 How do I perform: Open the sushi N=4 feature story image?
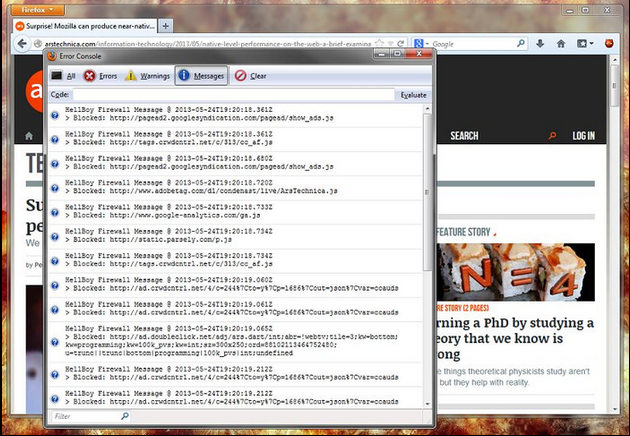click(x=516, y=272)
